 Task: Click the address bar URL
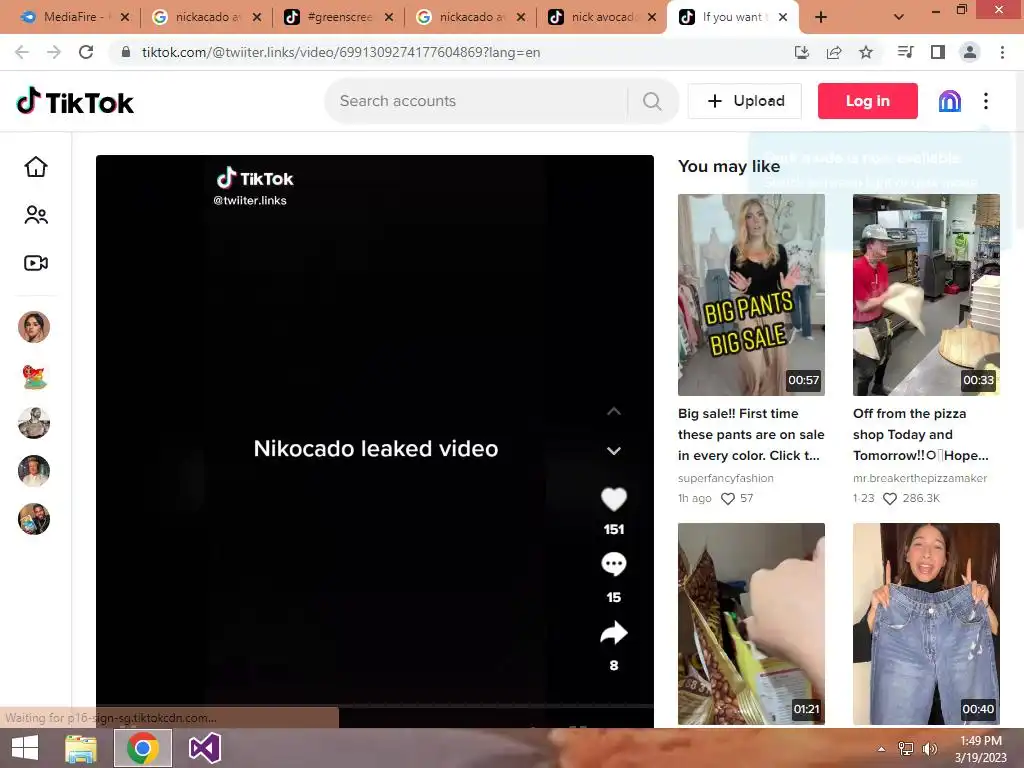(340, 52)
